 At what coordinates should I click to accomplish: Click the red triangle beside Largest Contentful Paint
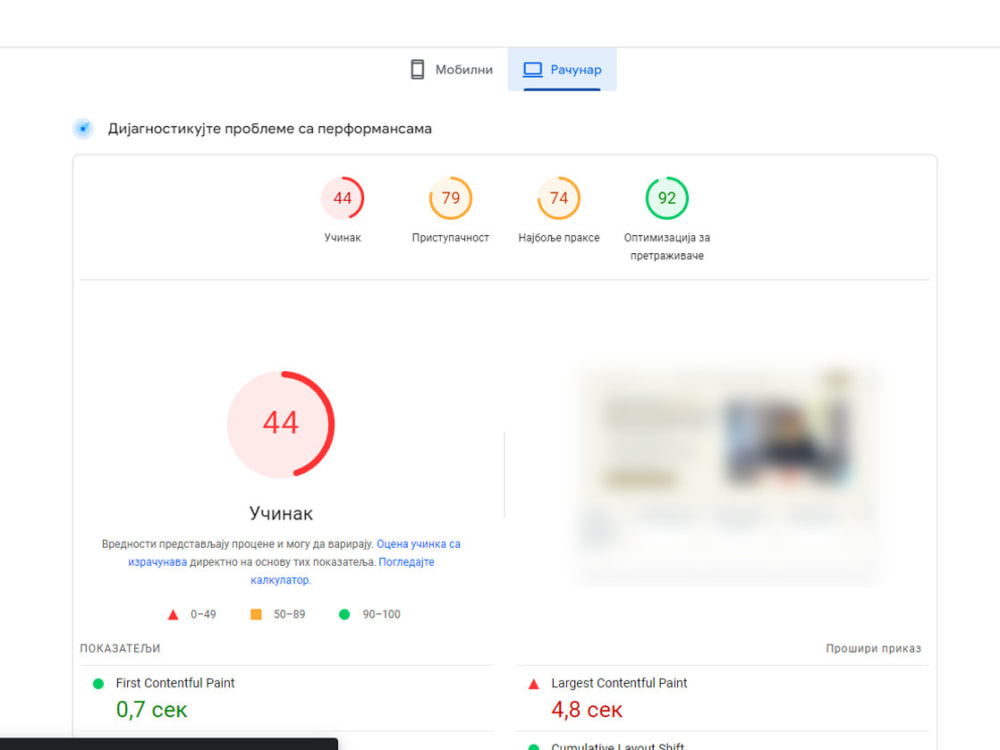point(534,684)
